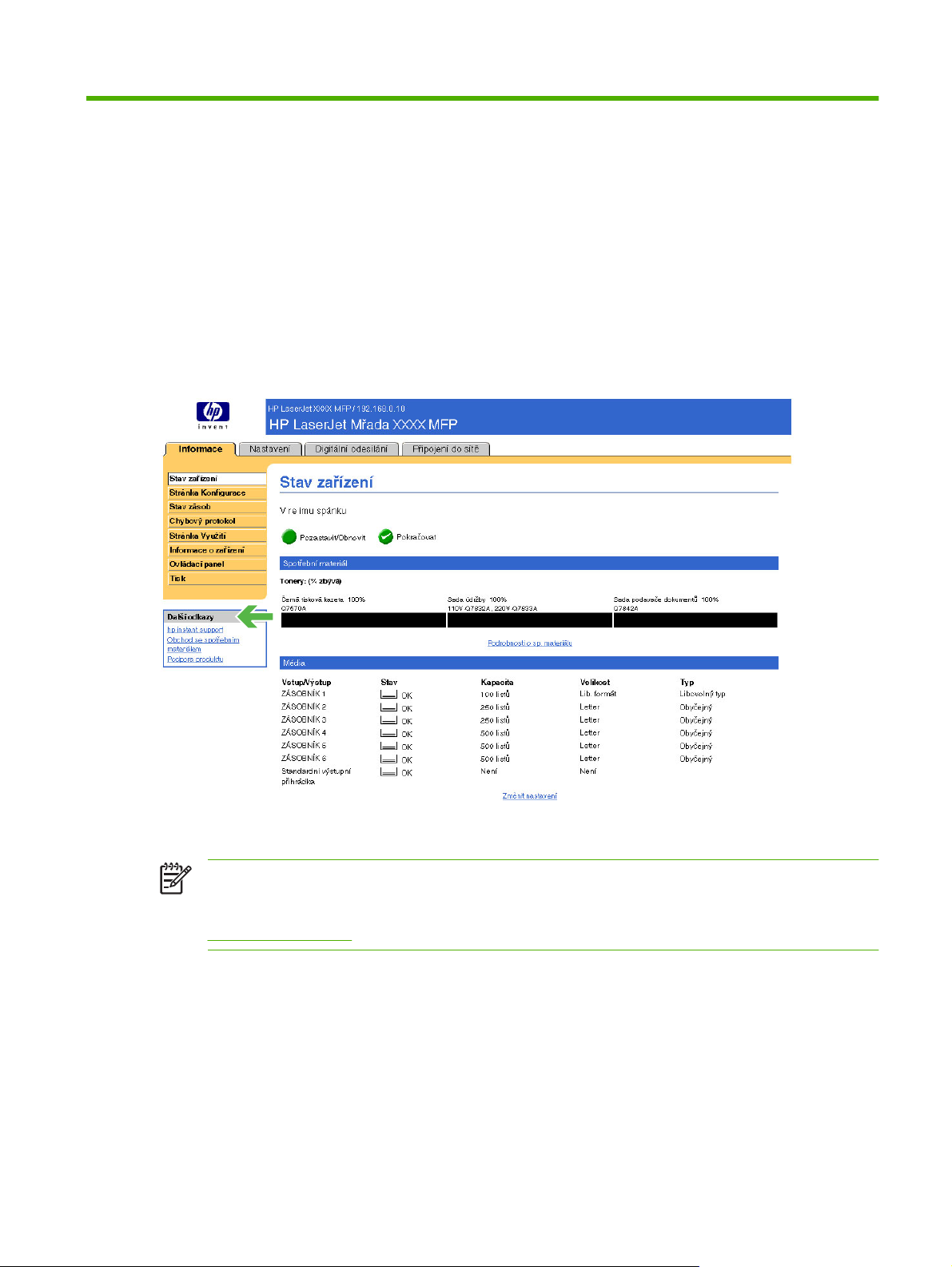Click the green Pozastavit/Obnovit circle icon
The width and height of the screenshot is (952, 1267).
pyautogui.click(x=289, y=536)
